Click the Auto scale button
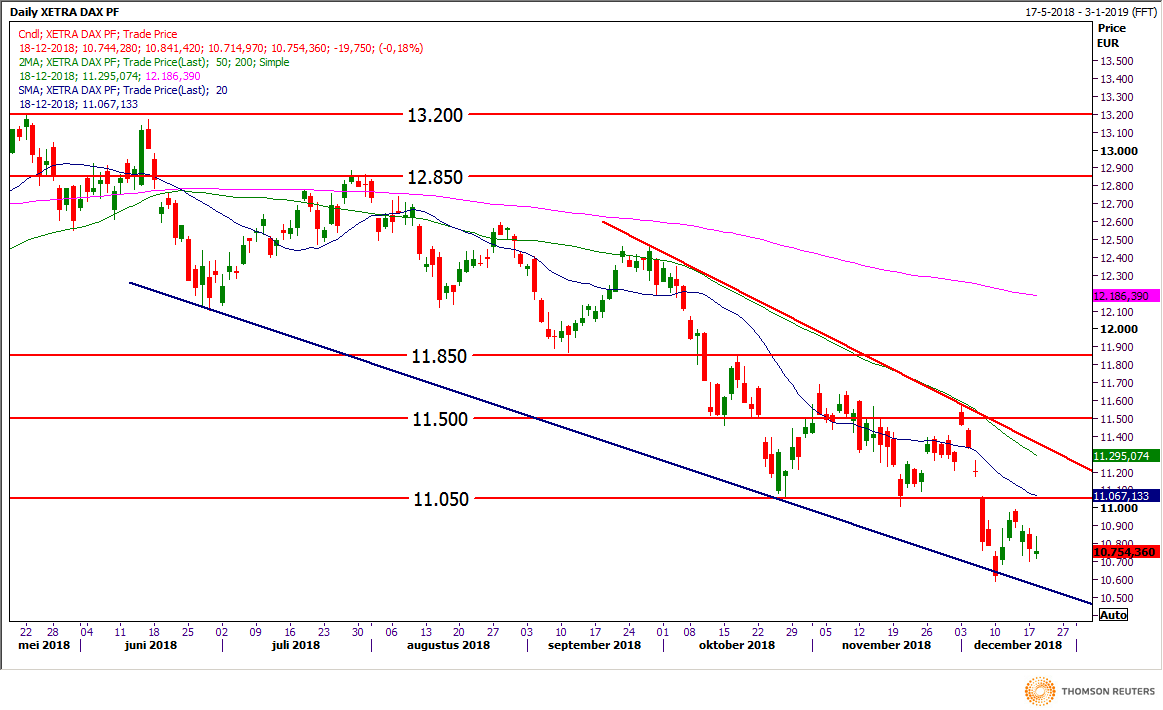This screenshot has height=710, width=1163. 1113,614
